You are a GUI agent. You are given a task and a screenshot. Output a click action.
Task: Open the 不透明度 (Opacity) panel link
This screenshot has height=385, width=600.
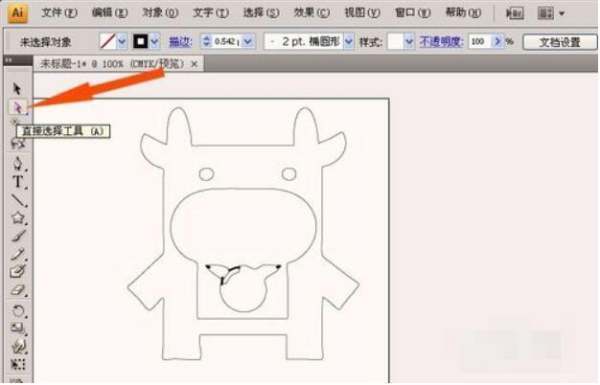[x=442, y=41]
